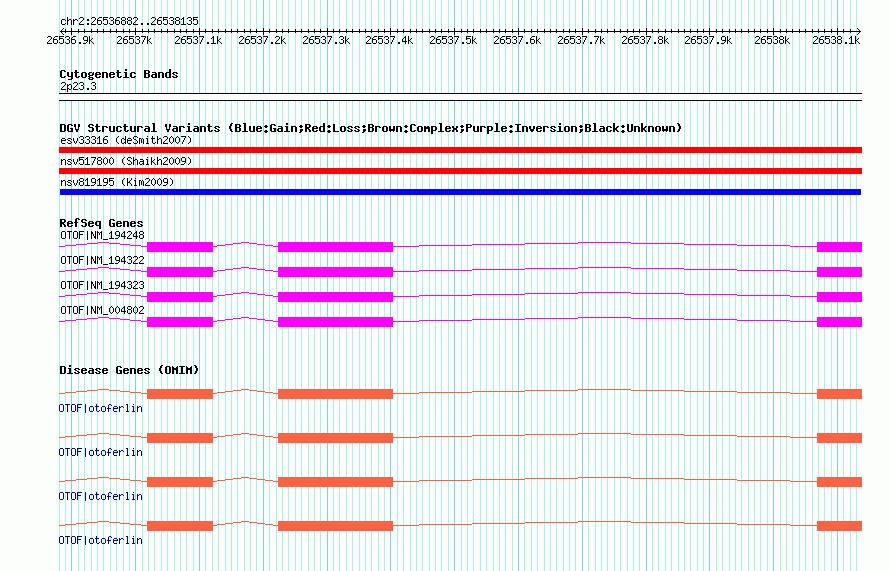Open transcript label OTOF|NM_194248

[102, 236]
